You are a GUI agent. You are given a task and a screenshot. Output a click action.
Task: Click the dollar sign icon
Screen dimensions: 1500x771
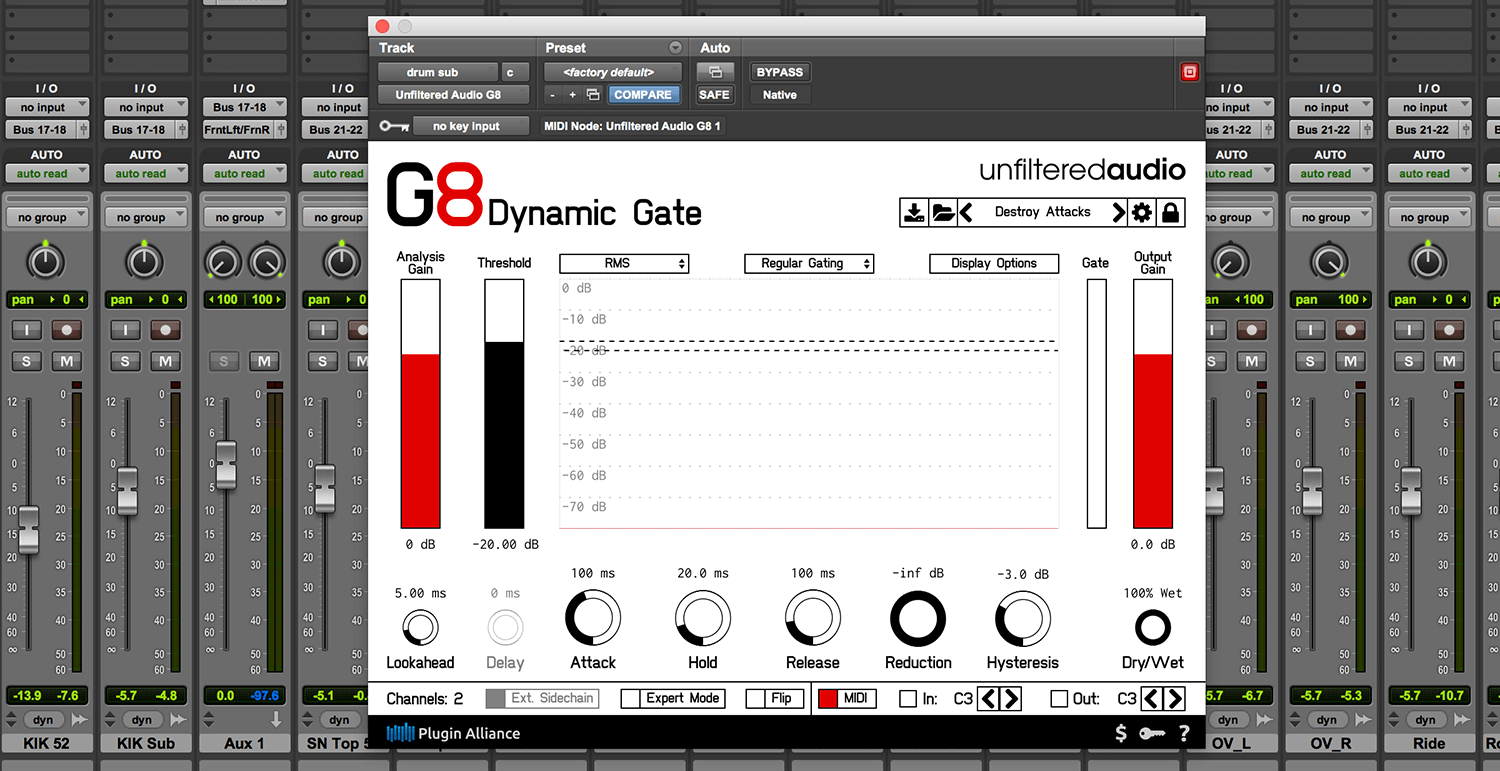coord(1122,733)
